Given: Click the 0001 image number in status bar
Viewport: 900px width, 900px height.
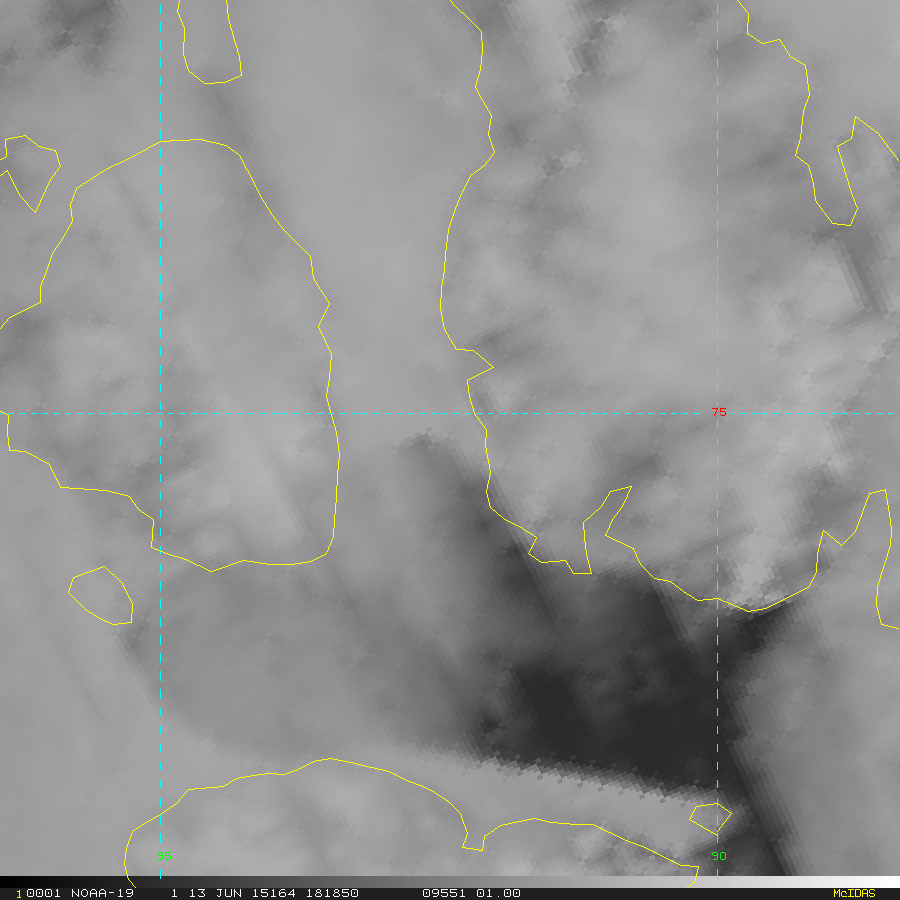Looking at the screenshot, I should (x=43, y=893).
